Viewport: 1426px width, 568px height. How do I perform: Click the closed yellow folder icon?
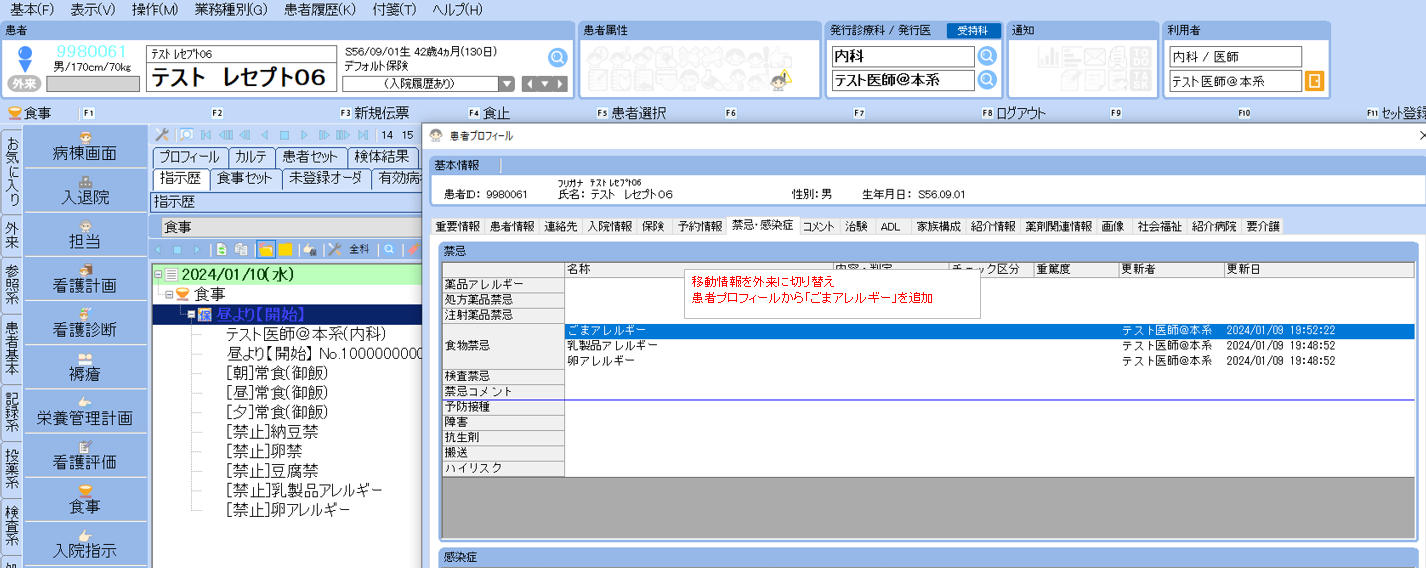coord(285,249)
